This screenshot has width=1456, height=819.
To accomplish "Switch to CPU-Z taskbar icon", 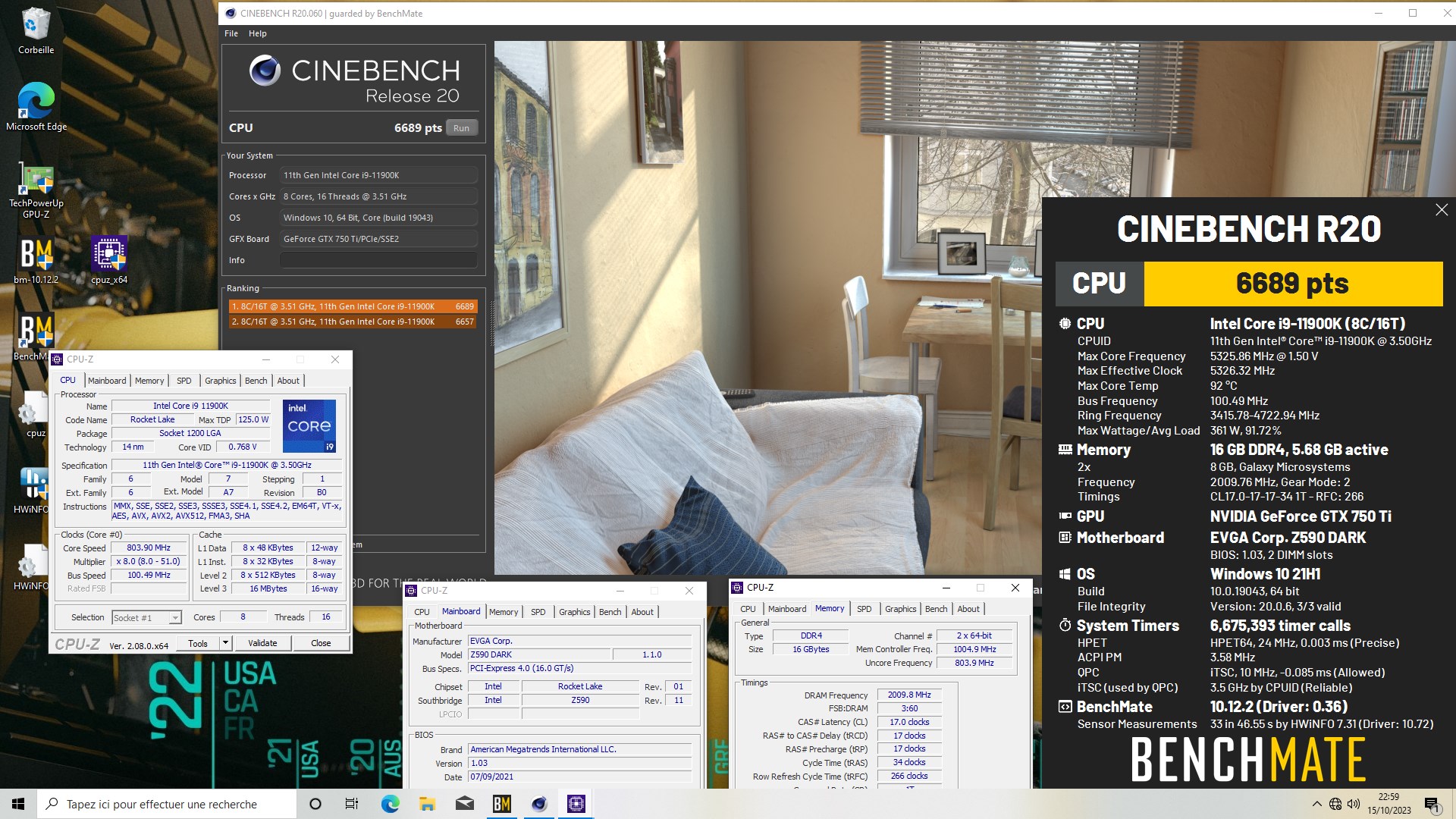I will (x=576, y=804).
